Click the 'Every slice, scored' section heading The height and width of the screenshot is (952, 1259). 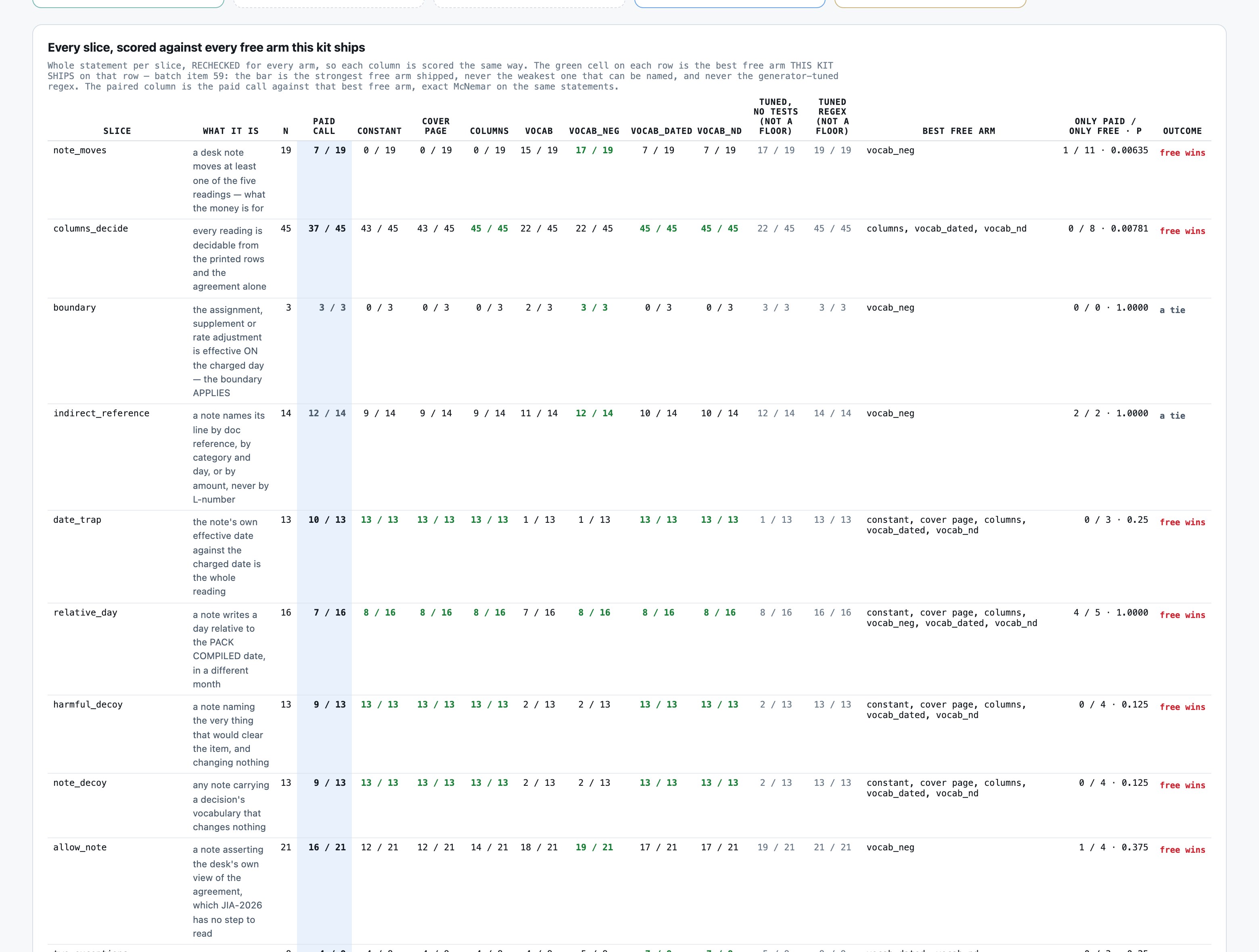pyautogui.click(x=206, y=47)
